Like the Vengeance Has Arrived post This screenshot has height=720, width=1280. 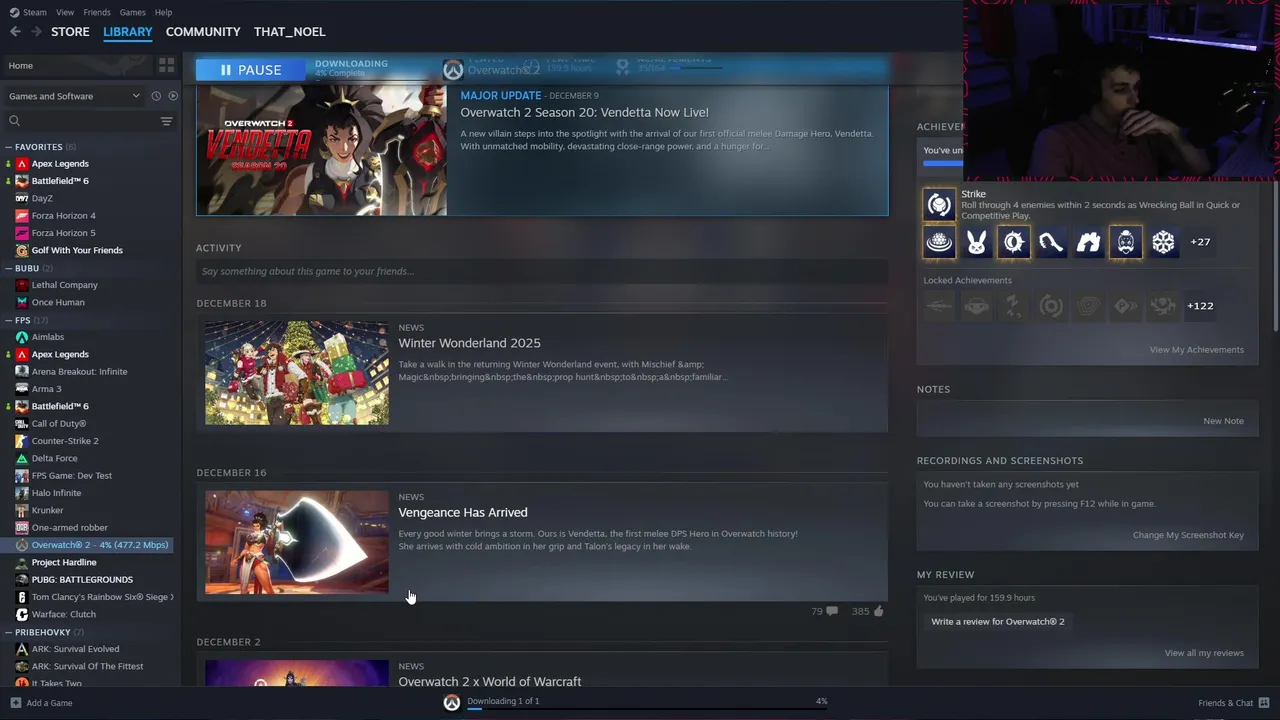click(x=868, y=611)
